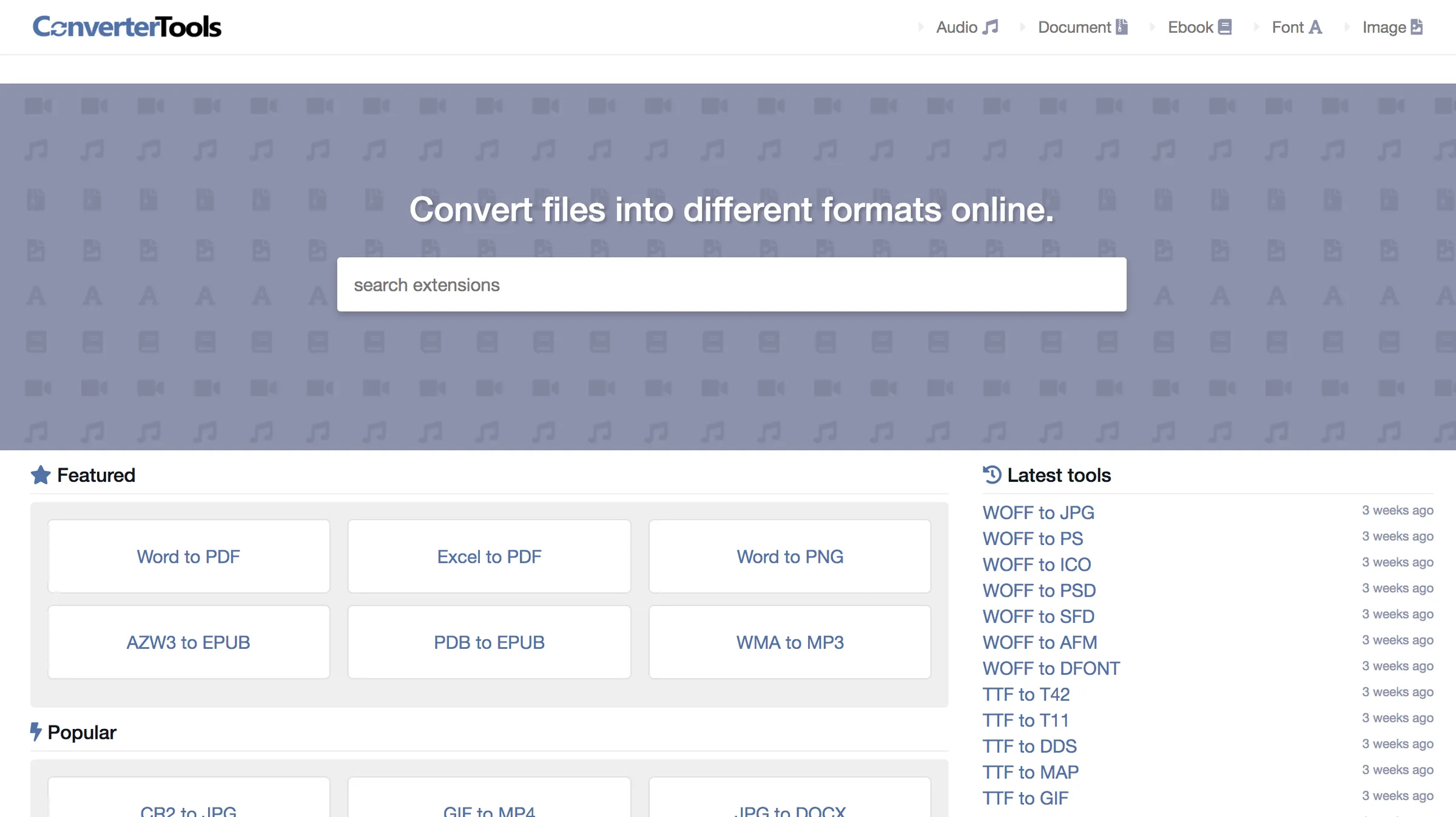This screenshot has height=817, width=1456.
Task: Open the Excel to PDF converter
Action: click(x=488, y=556)
